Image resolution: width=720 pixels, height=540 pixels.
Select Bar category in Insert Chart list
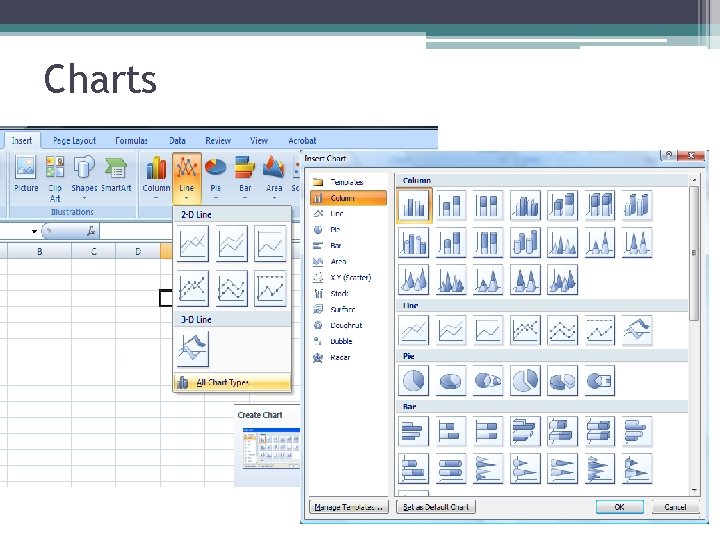[x=348, y=246]
